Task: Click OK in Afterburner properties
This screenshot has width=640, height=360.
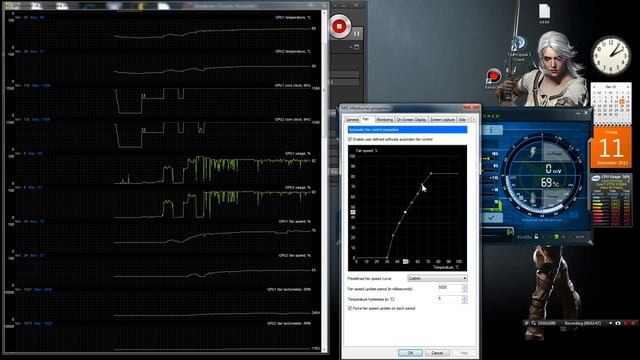Action: point(410,353)
